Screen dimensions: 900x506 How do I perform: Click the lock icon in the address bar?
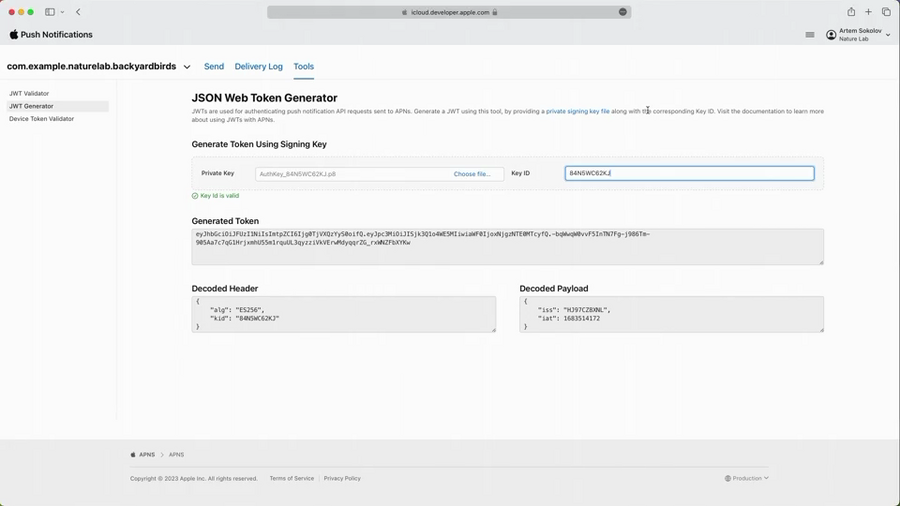click(x=494, y=12)
